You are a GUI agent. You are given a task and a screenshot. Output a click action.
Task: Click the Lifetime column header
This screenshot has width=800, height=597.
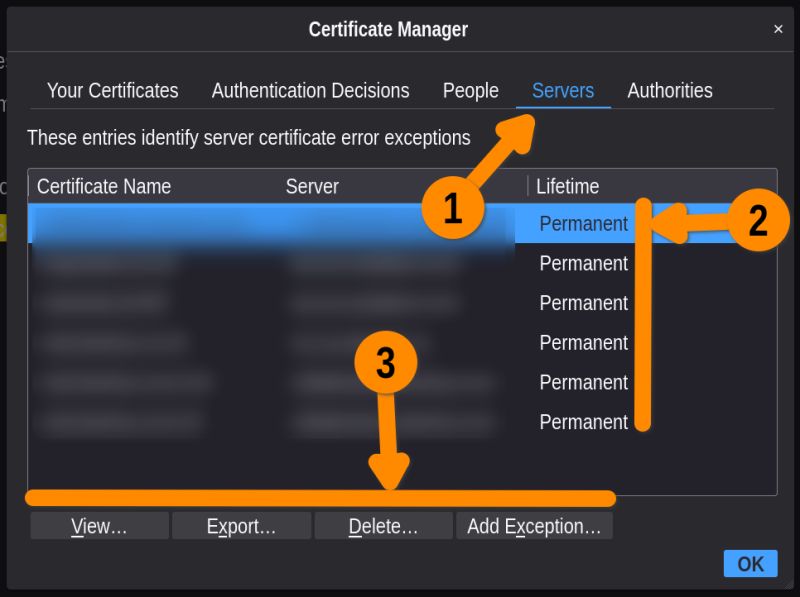(570, 186)
